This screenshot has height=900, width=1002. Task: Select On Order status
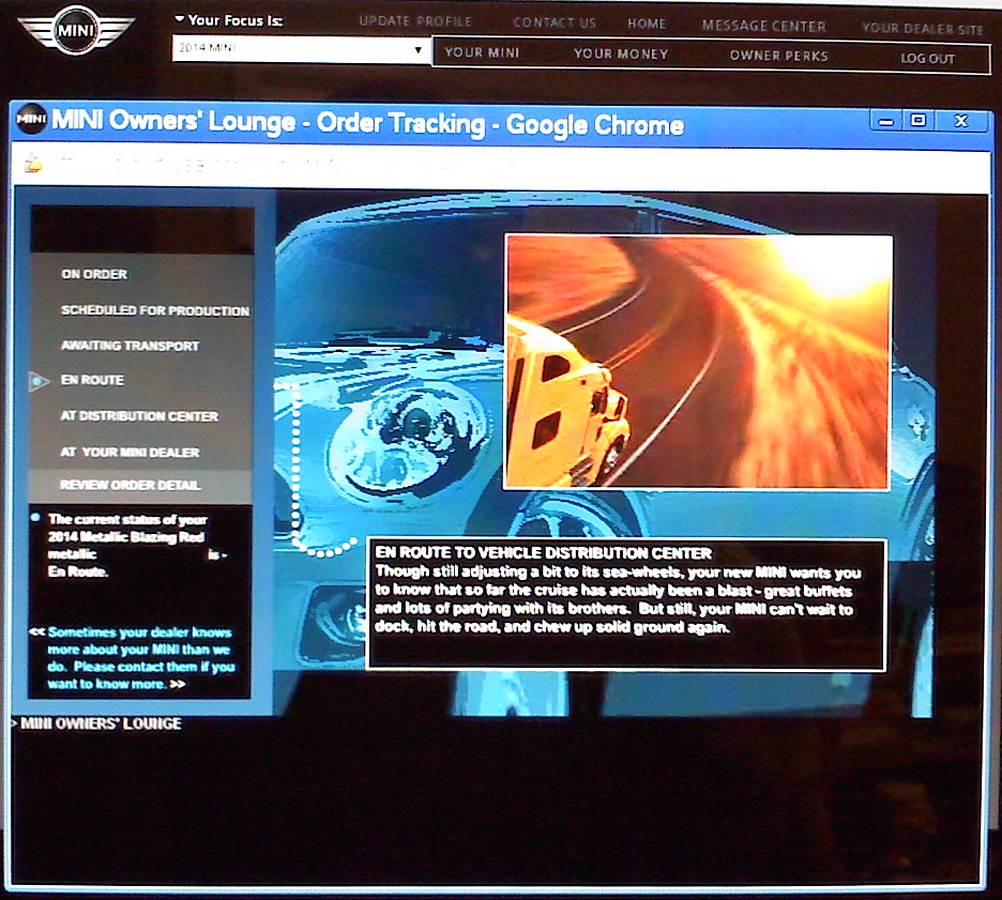click(95, 274)
